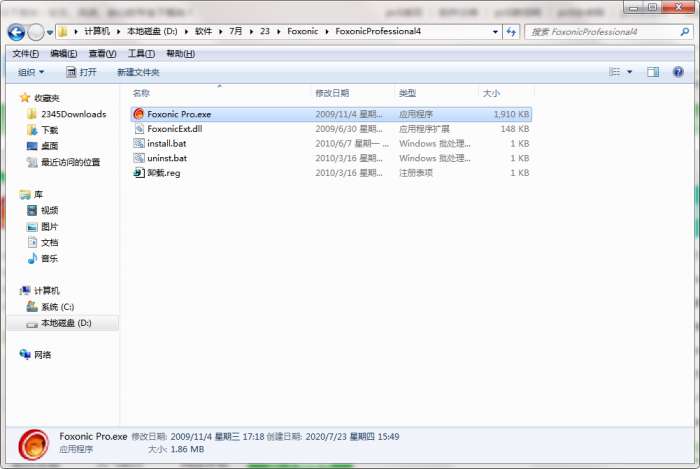
Task: Minimize the explorer window
Action: click(x=633, y=8)
